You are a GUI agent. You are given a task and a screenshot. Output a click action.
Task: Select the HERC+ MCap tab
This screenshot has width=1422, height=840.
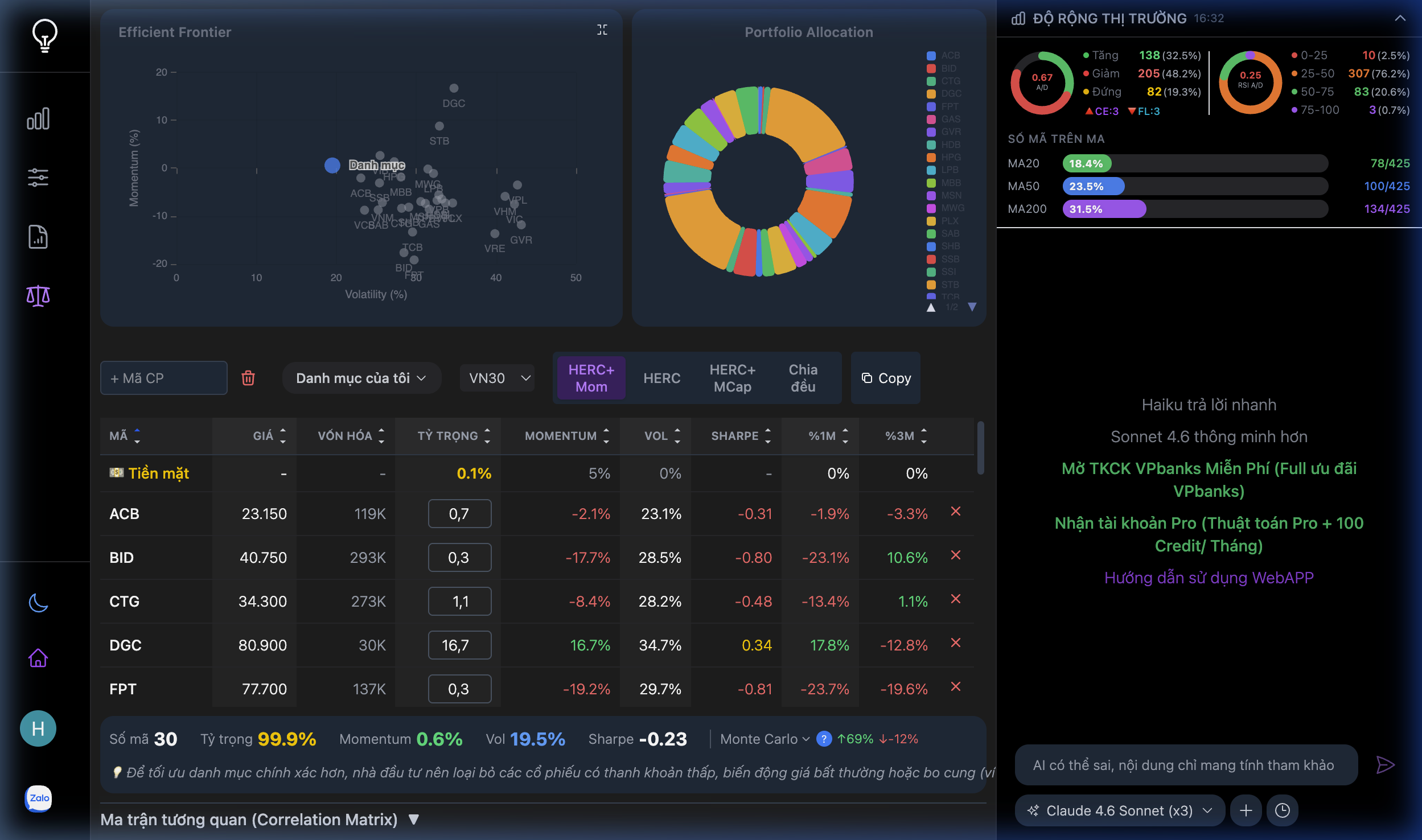pyautogui.click(x=732, y=378)
